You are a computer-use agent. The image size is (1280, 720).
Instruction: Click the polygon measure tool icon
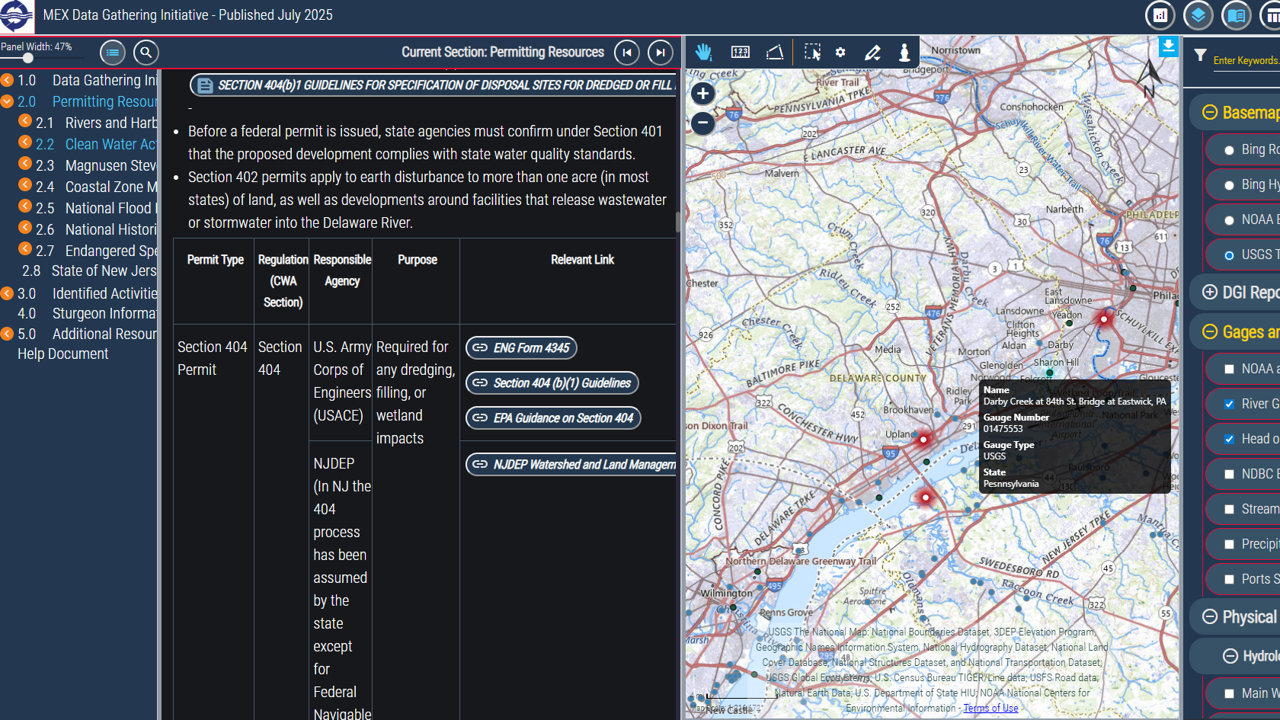tap(775, 53)
